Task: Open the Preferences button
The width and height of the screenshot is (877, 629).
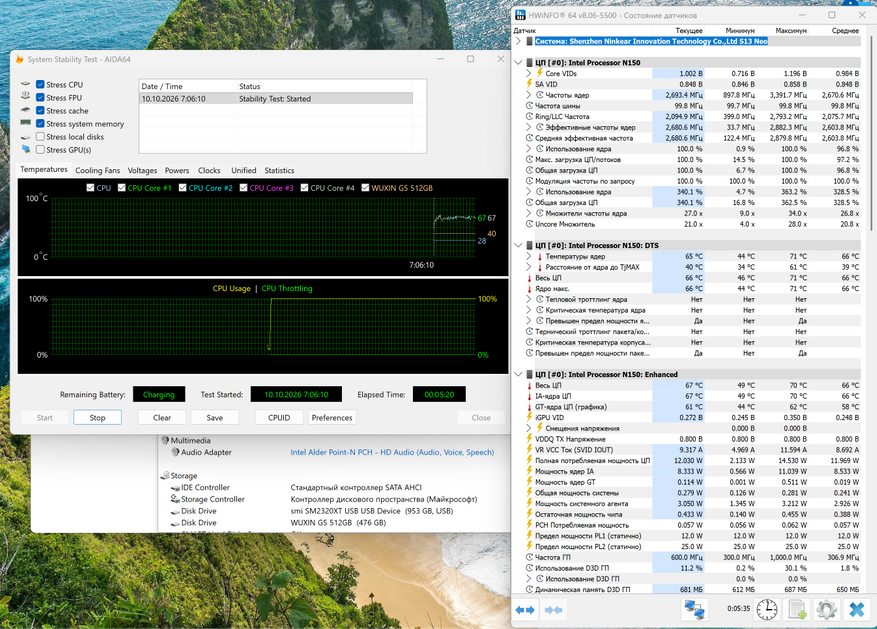Action: tap(332, 418)
